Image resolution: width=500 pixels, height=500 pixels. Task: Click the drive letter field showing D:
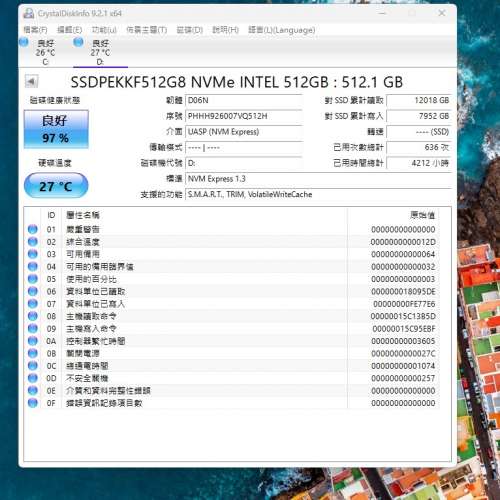[x=244, y=163]
